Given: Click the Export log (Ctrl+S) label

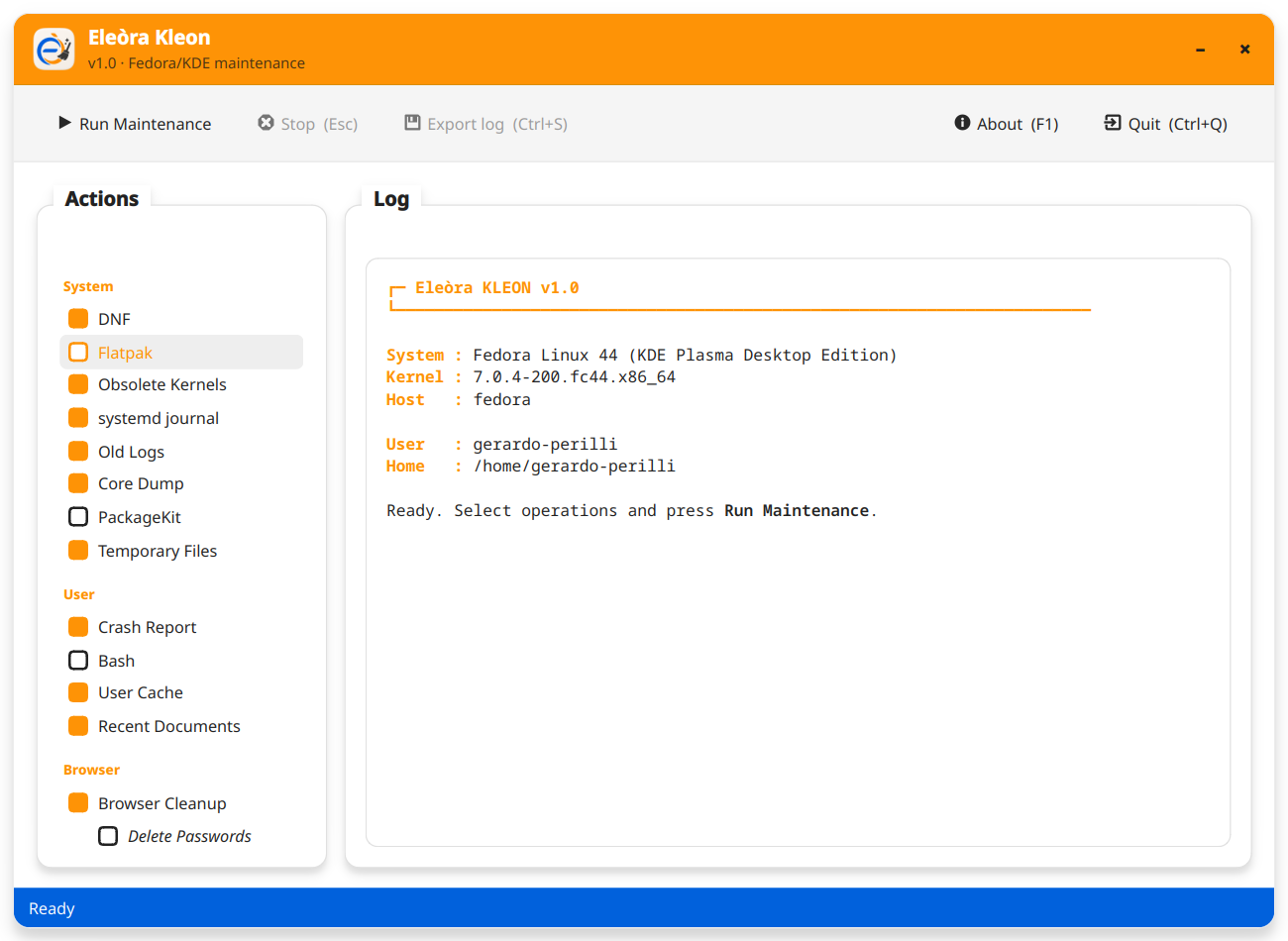Looking at the screenshot, I should (x=497, y=124).
